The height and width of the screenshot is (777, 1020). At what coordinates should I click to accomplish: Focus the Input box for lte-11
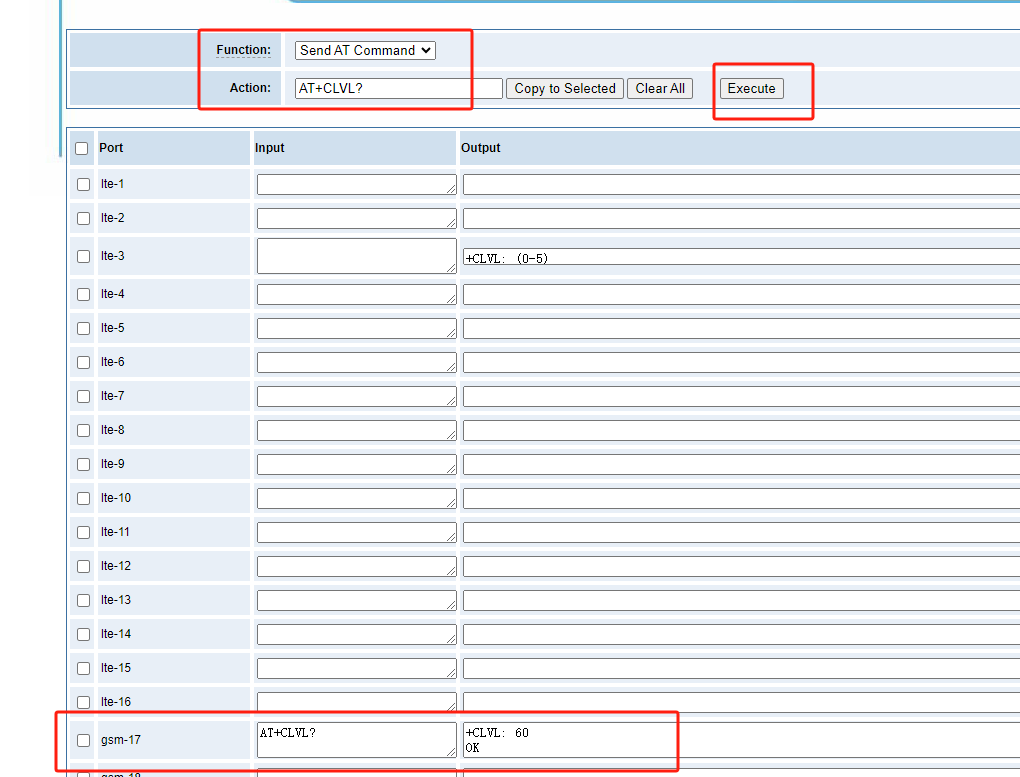[x=356, y=532]
